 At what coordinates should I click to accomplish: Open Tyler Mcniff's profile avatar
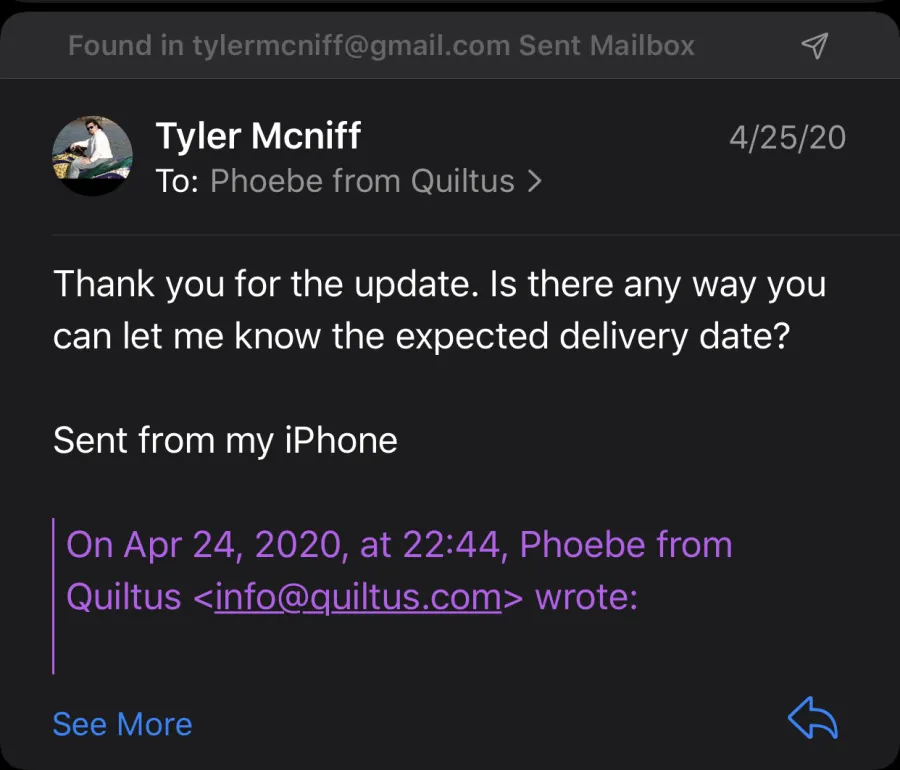tap(92, 155)
